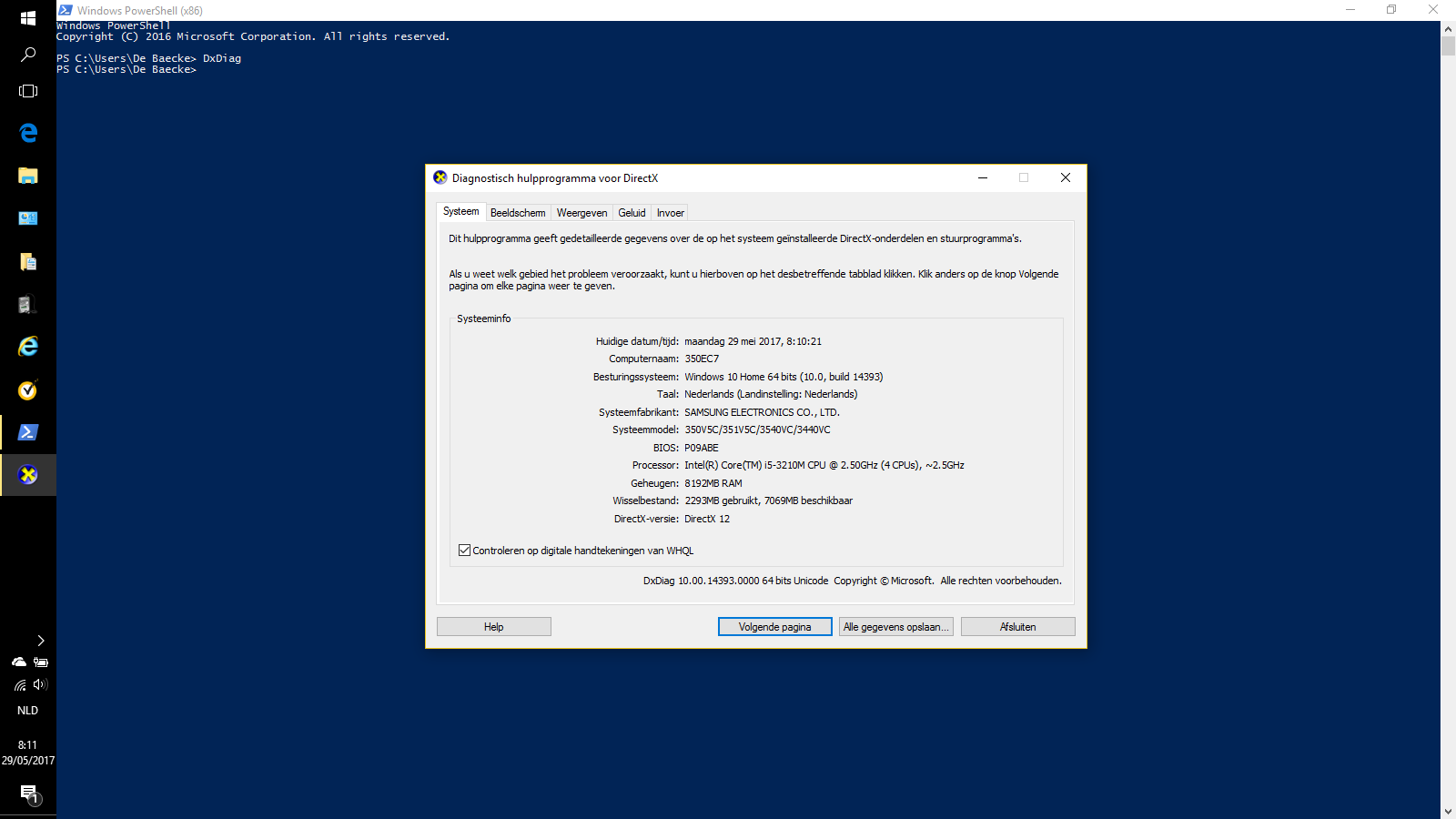Toggle WHQL digital signature check checkbox
Viewport: 1456px width, 819px height.
pos(465,551)
